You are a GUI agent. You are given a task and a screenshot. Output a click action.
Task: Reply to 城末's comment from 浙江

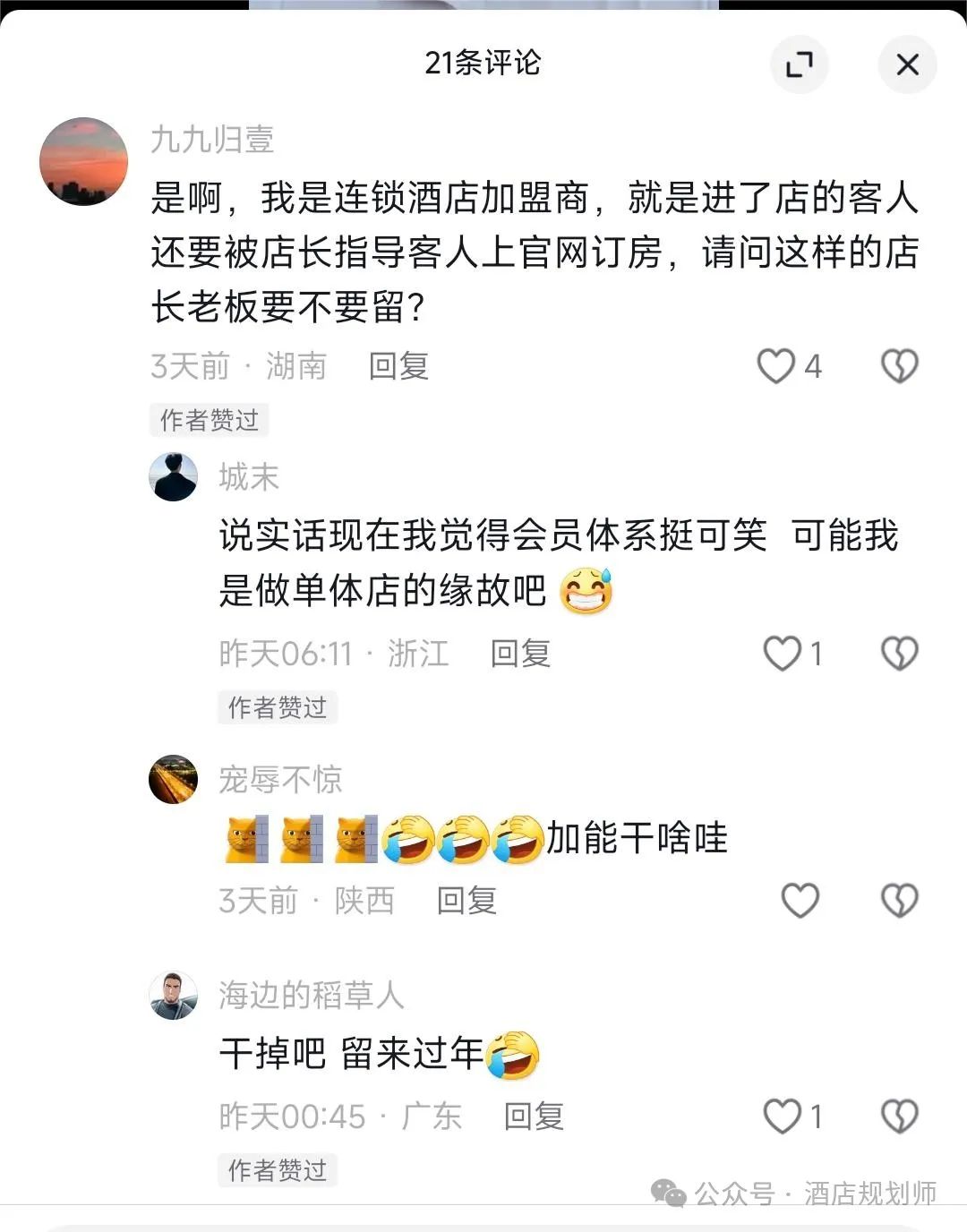(x=520, y=654)
